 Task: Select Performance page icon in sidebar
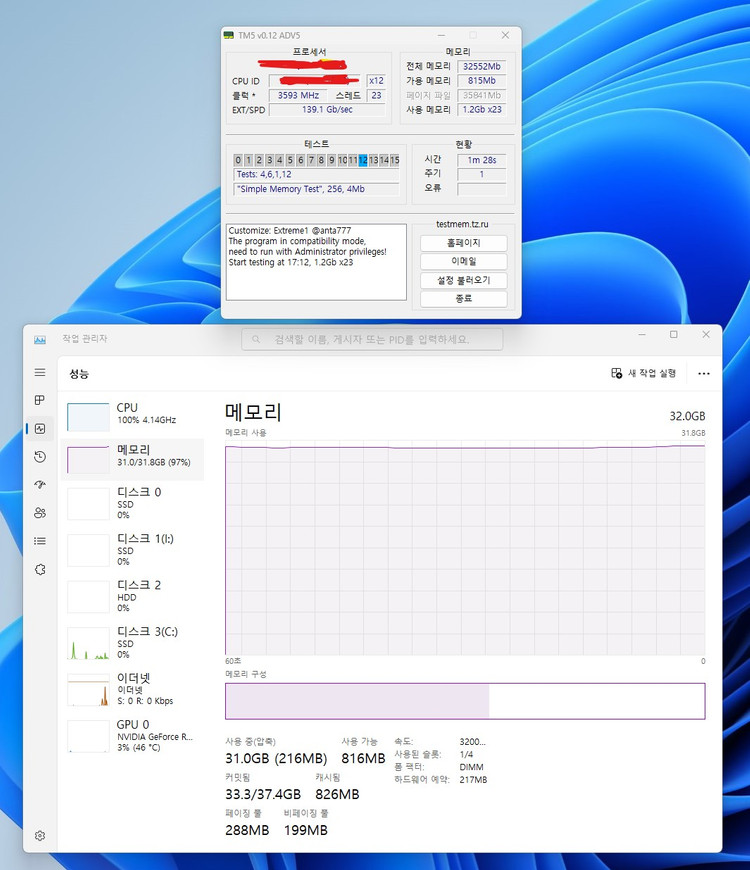point(40,428)
